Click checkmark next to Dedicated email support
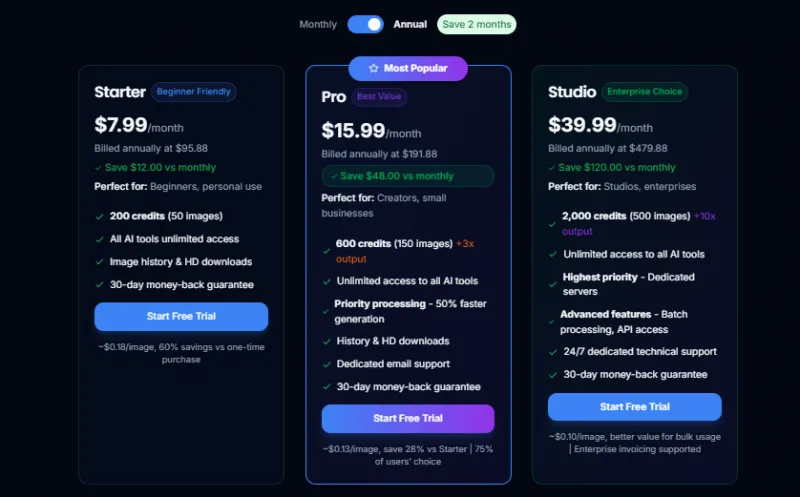The height and width of the screenshot is (497, 800). click(326, 364)
